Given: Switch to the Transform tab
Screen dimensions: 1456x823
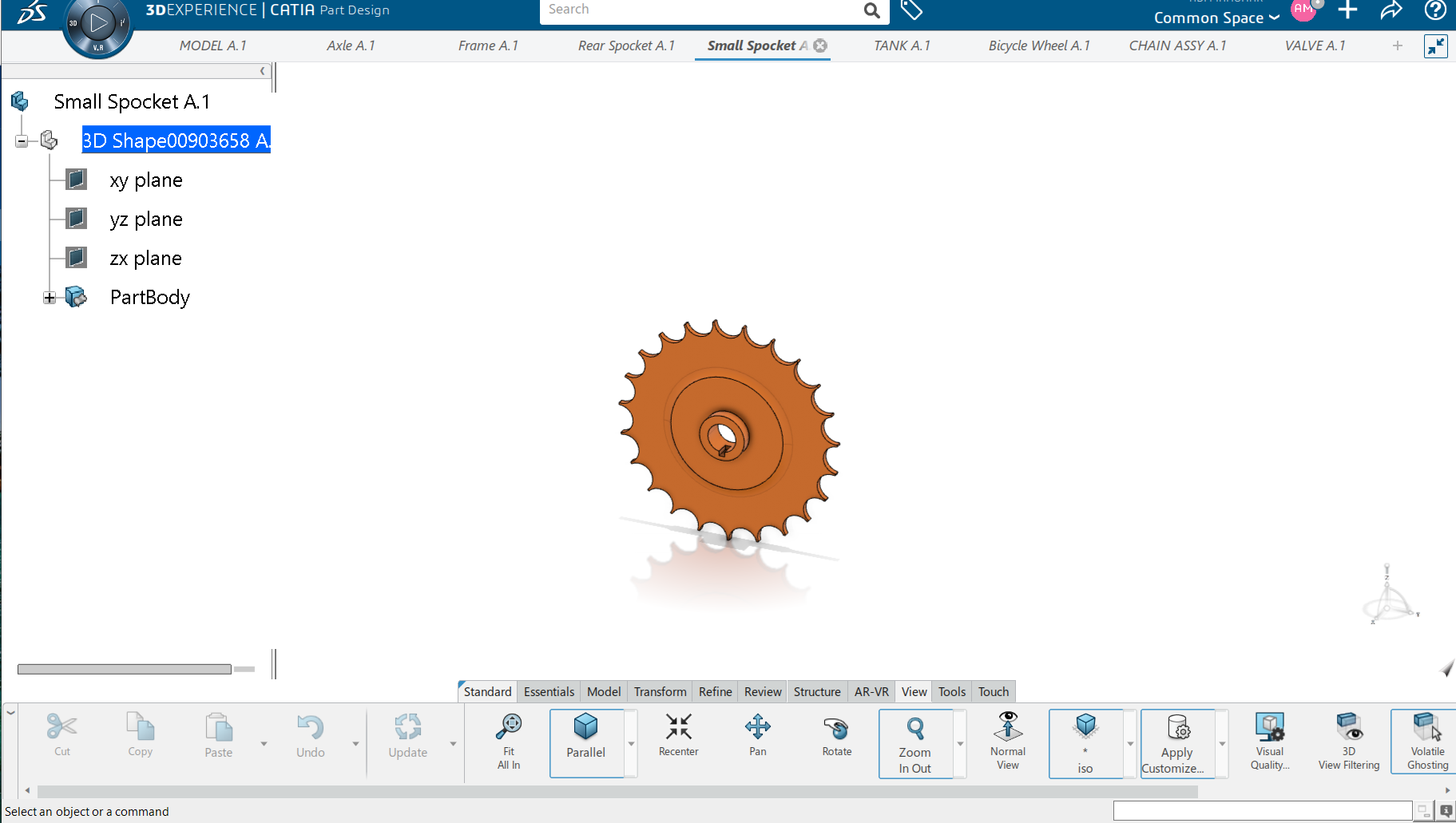Looking at the screenshot, I should click(x=660, y=692).
